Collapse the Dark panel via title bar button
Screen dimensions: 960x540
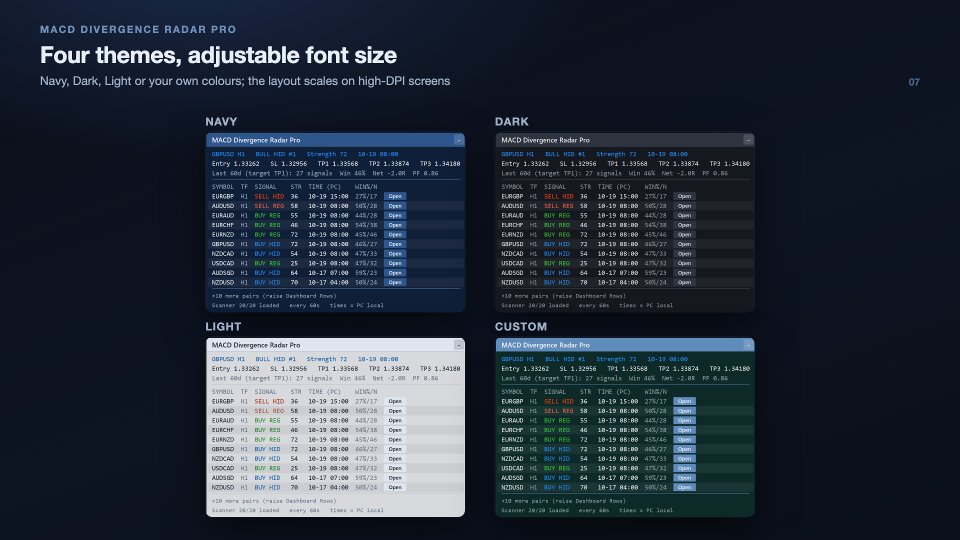point(748,140)
